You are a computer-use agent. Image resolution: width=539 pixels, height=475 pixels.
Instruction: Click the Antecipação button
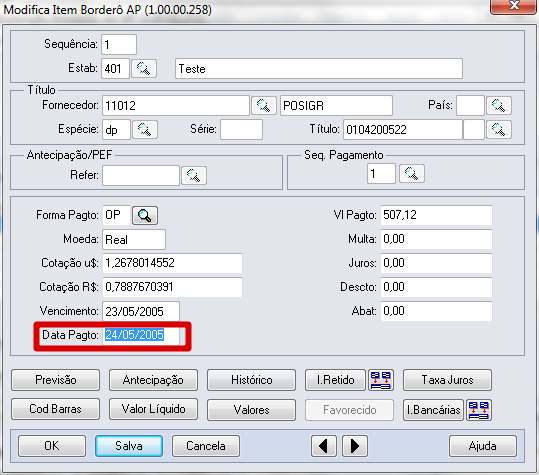pos(153,380)
